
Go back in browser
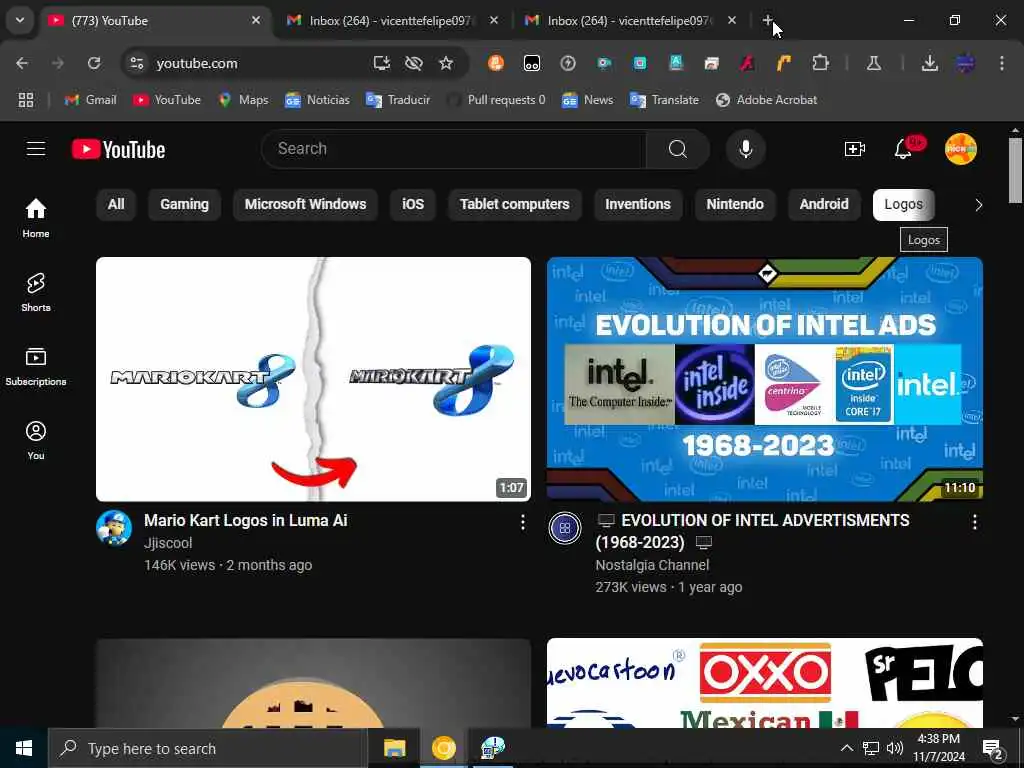22,63
